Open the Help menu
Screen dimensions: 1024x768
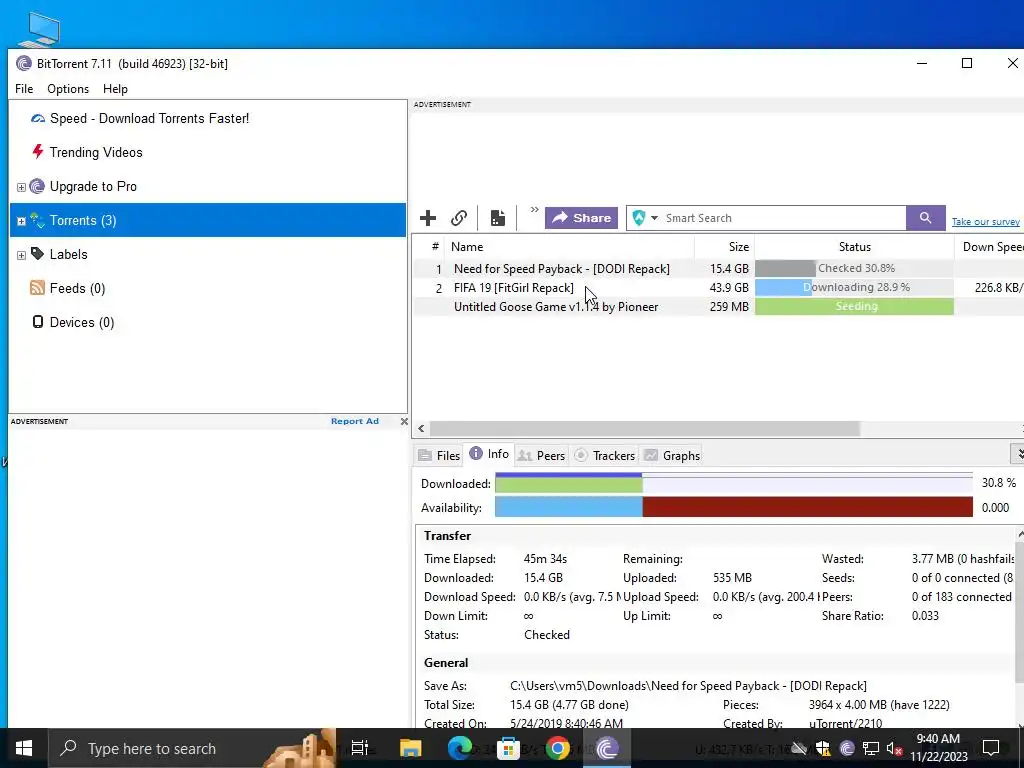(116, 89)
